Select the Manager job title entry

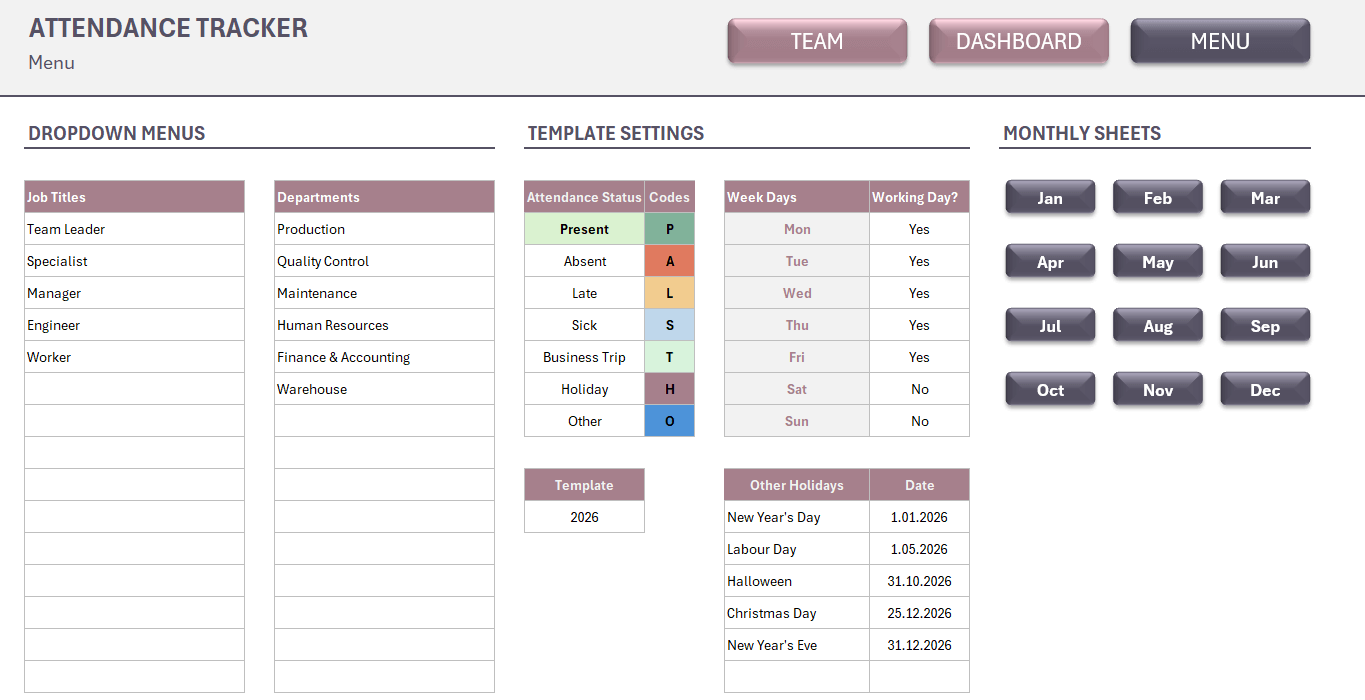[x=134, y=293]
